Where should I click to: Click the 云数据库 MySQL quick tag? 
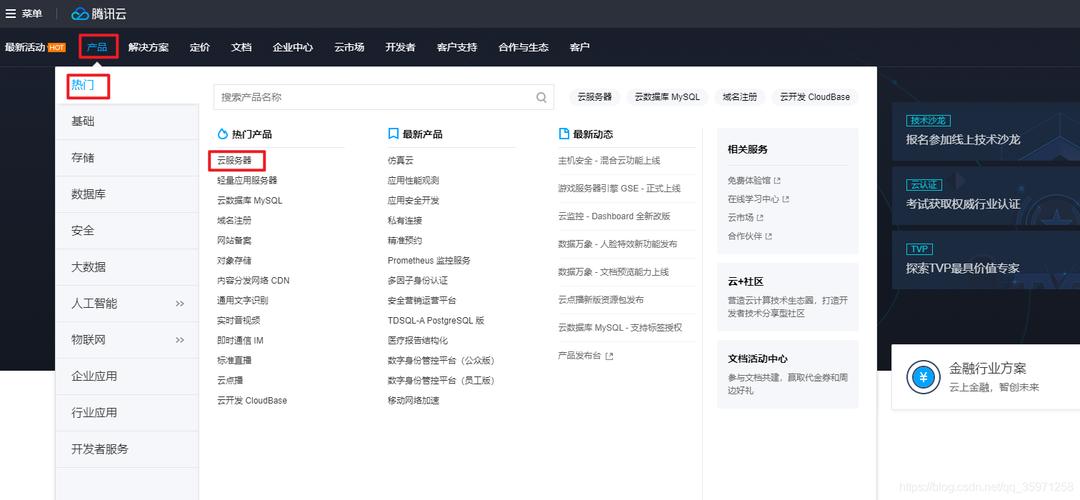pos(667,97)
